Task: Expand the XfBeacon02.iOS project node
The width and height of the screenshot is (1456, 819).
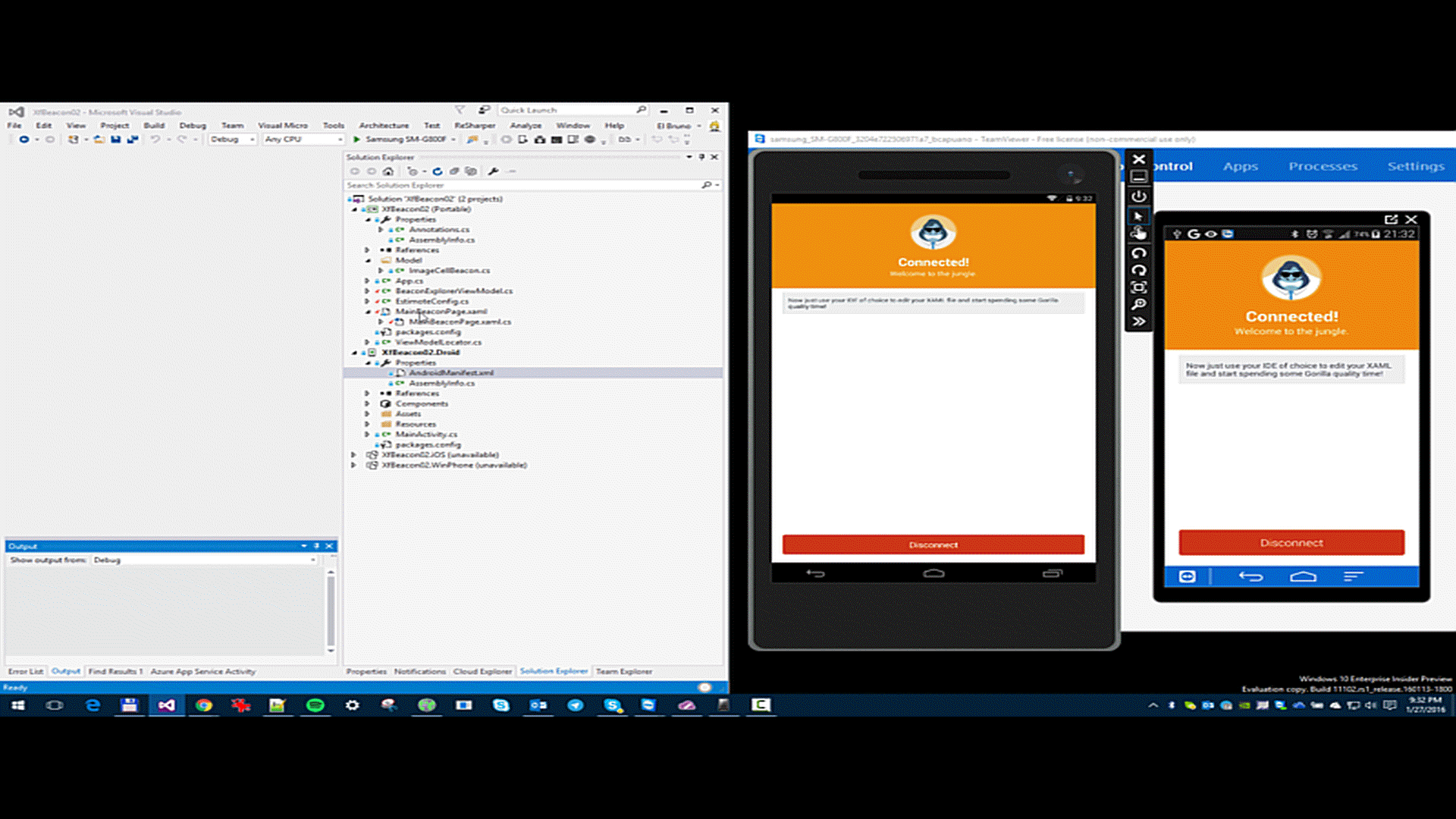Action: point(353,455)
